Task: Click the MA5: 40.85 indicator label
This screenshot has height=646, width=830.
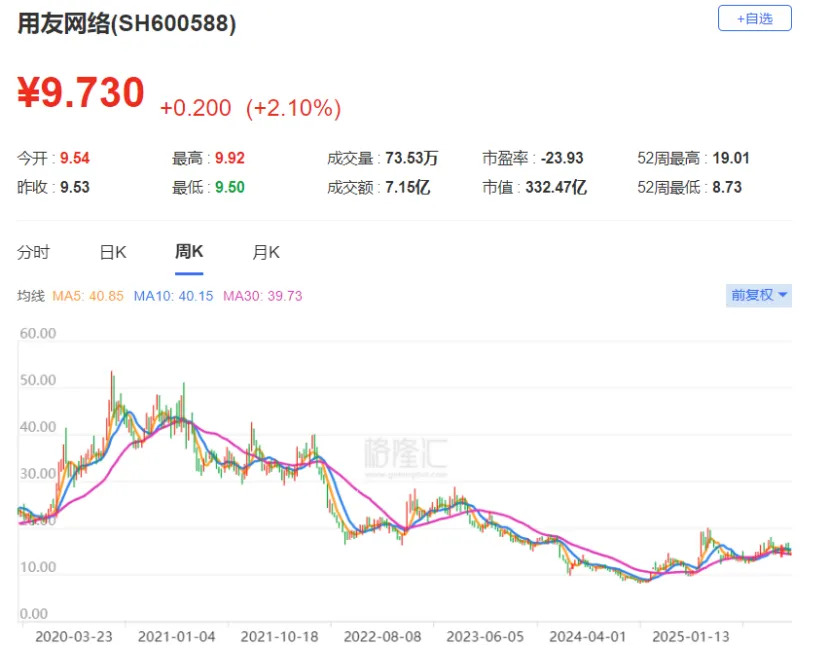Action: [88, 296]
